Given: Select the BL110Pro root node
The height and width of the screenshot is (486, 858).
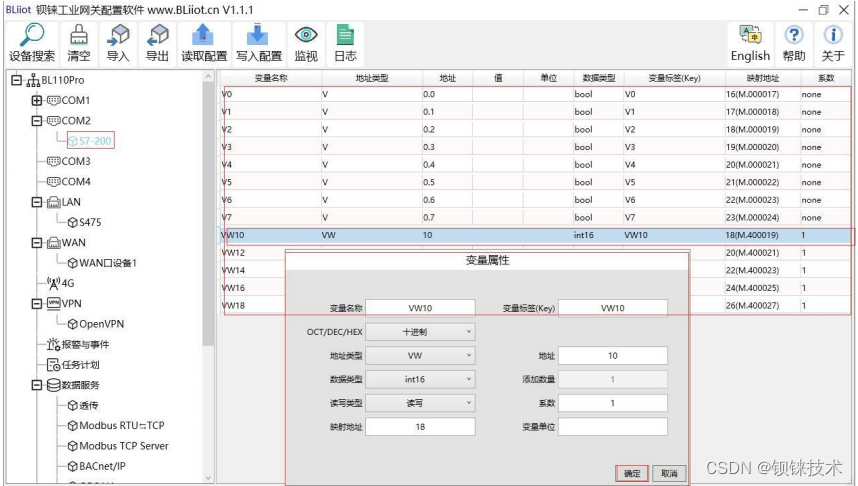Looking at the screenshot, I should click(x=62, y=80).
